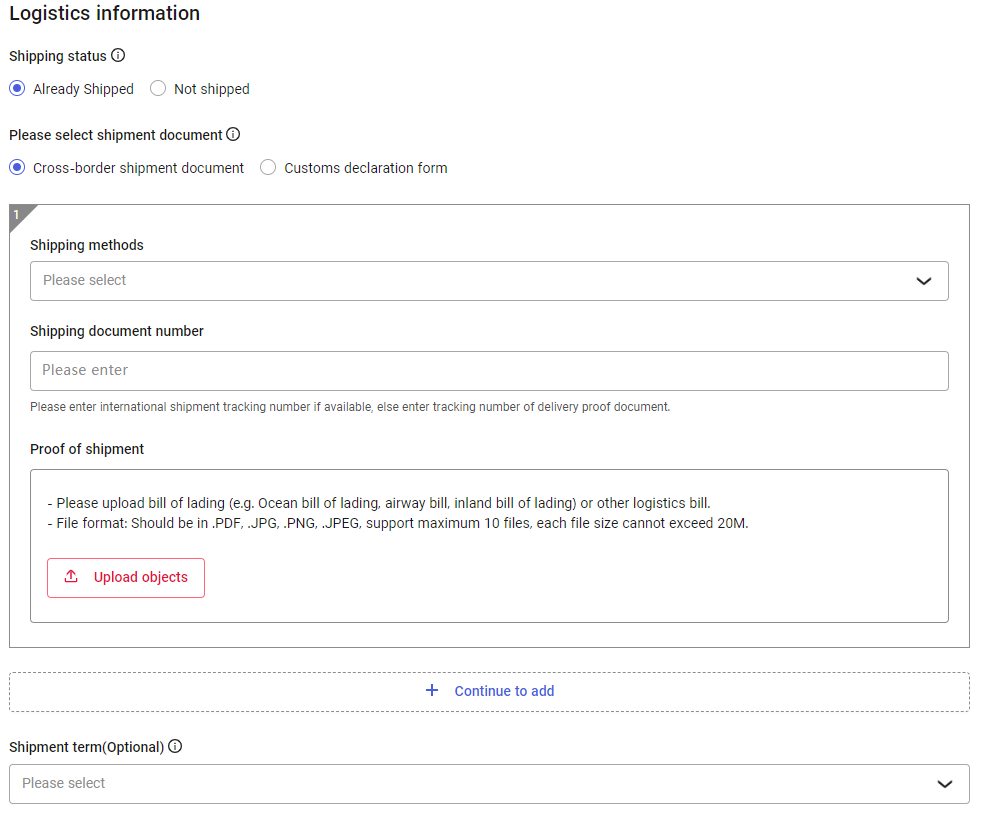Click the number 1 corner badge

click(17, 214)
